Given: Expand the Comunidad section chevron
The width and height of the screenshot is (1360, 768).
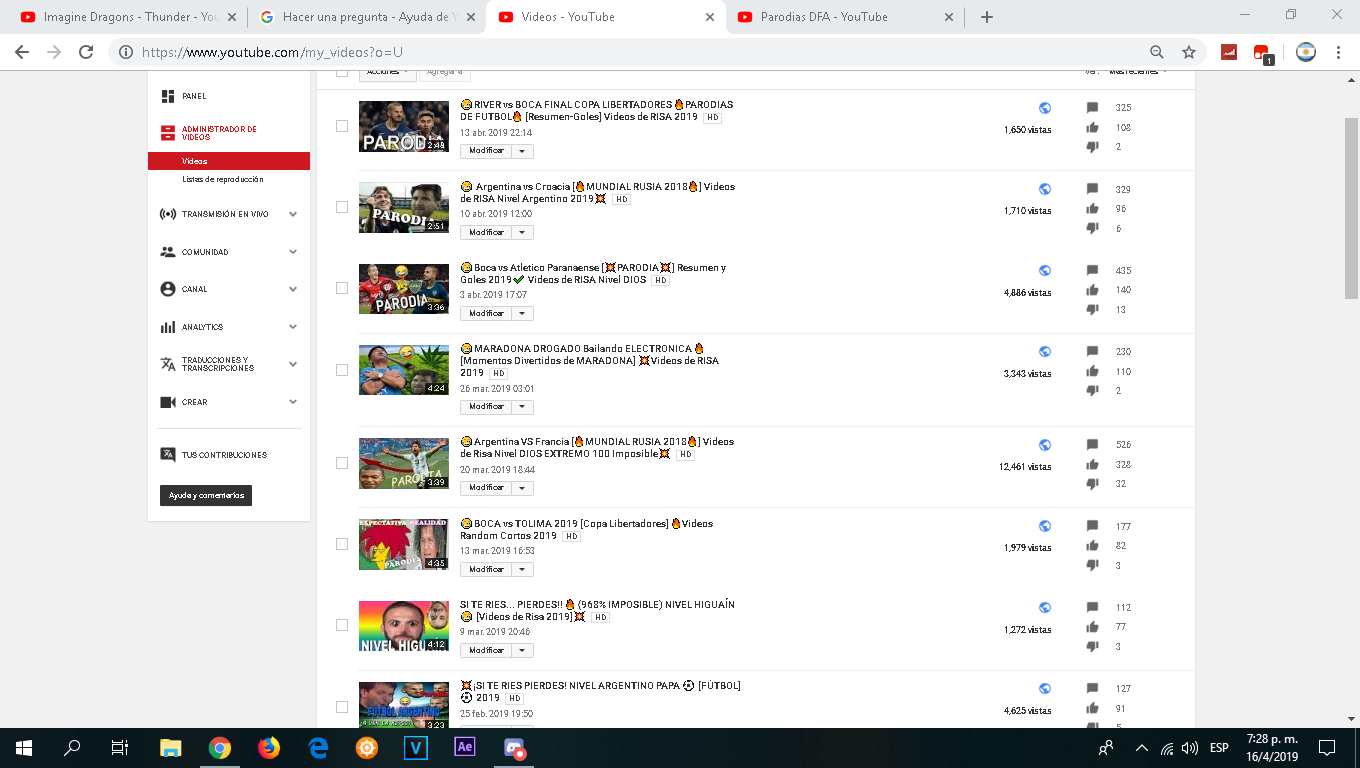Looking at the screenshot, I should point(293,252).
